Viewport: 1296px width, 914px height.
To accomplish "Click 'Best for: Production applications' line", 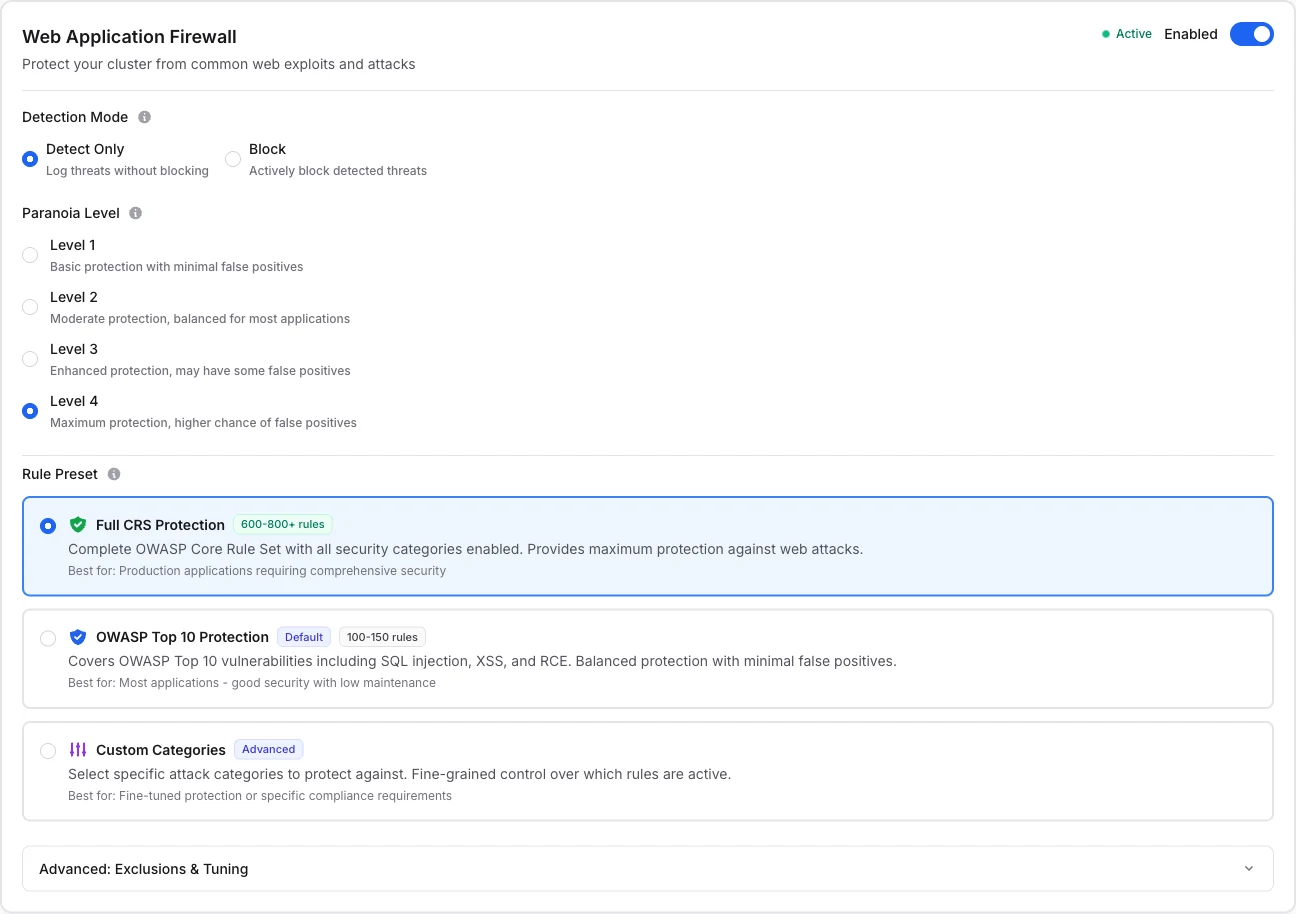I will click(x=257, y=571).
